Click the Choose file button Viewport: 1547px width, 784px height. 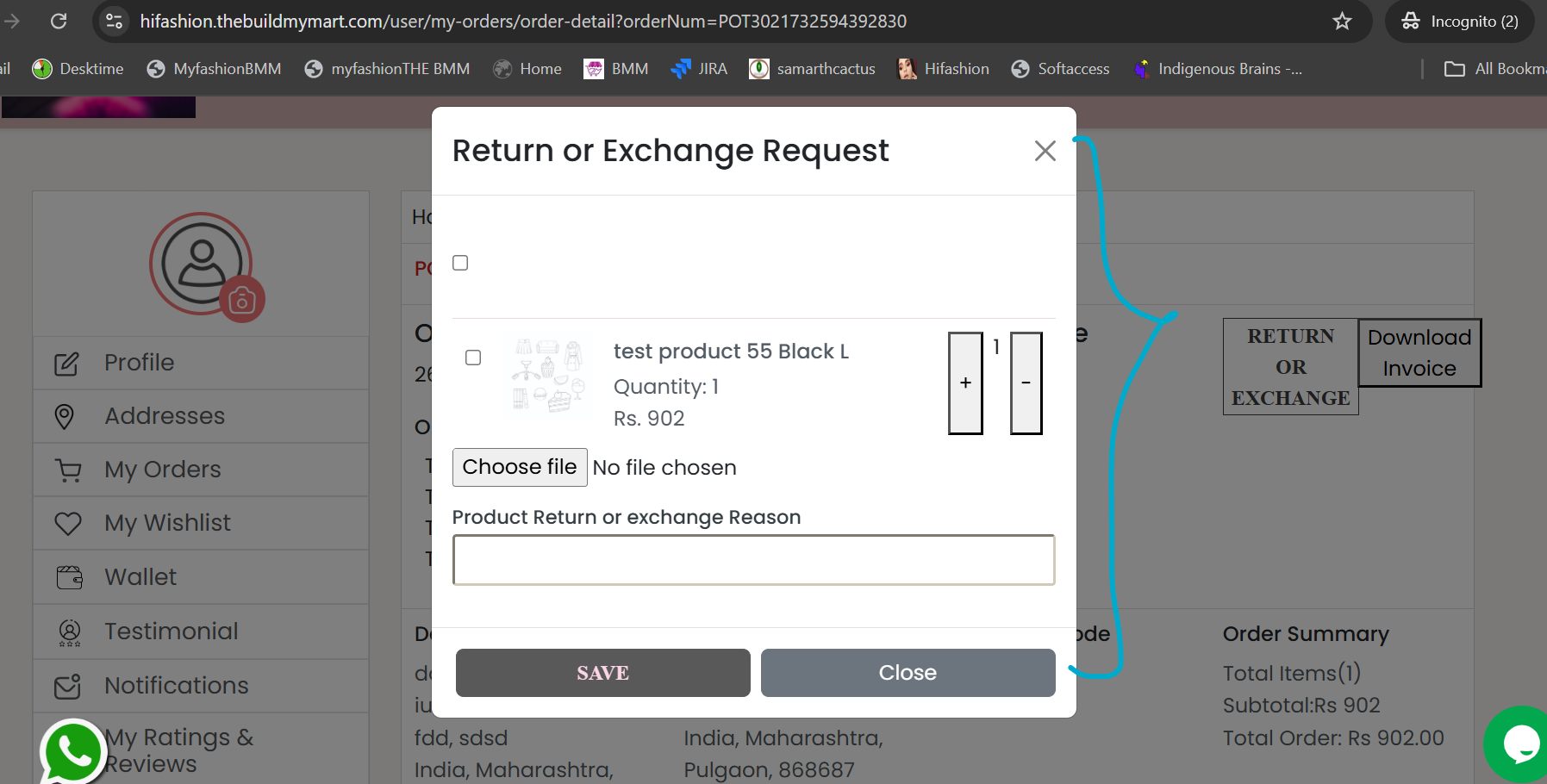[520, 467]
